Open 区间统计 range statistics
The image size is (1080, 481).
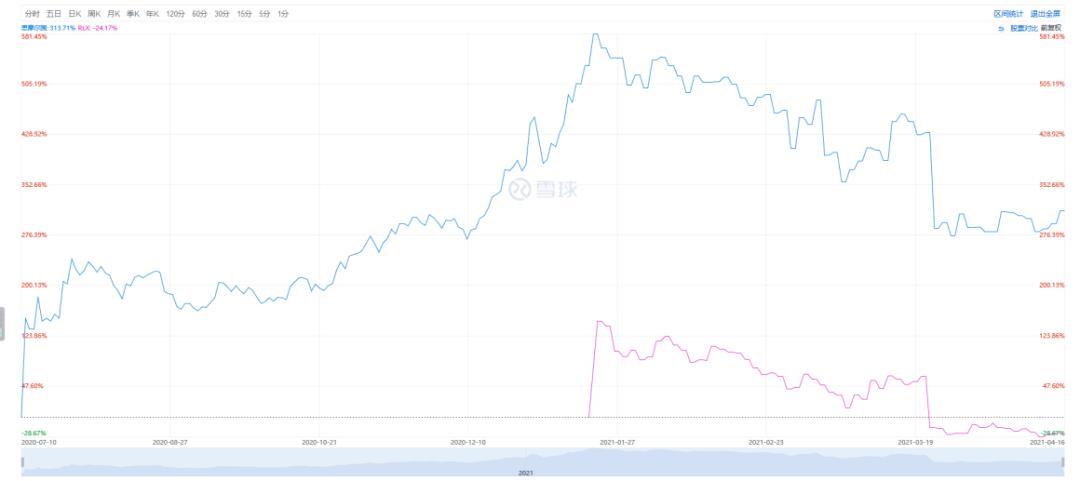pyautogui.click(x=1008, y=14)
